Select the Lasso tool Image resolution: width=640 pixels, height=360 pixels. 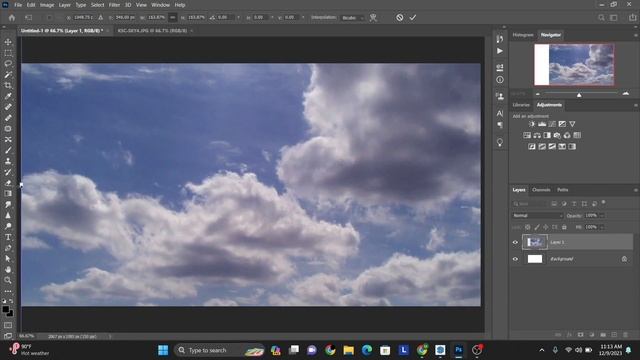tap(8, 64)
